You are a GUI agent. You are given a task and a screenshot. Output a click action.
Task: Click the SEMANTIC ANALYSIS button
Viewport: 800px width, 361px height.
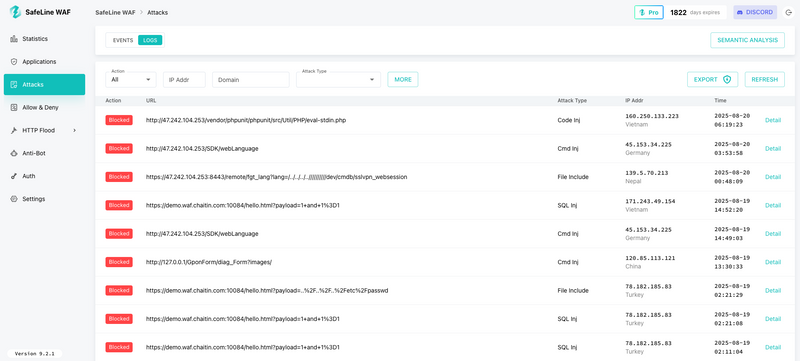click(x=747, y=40)
